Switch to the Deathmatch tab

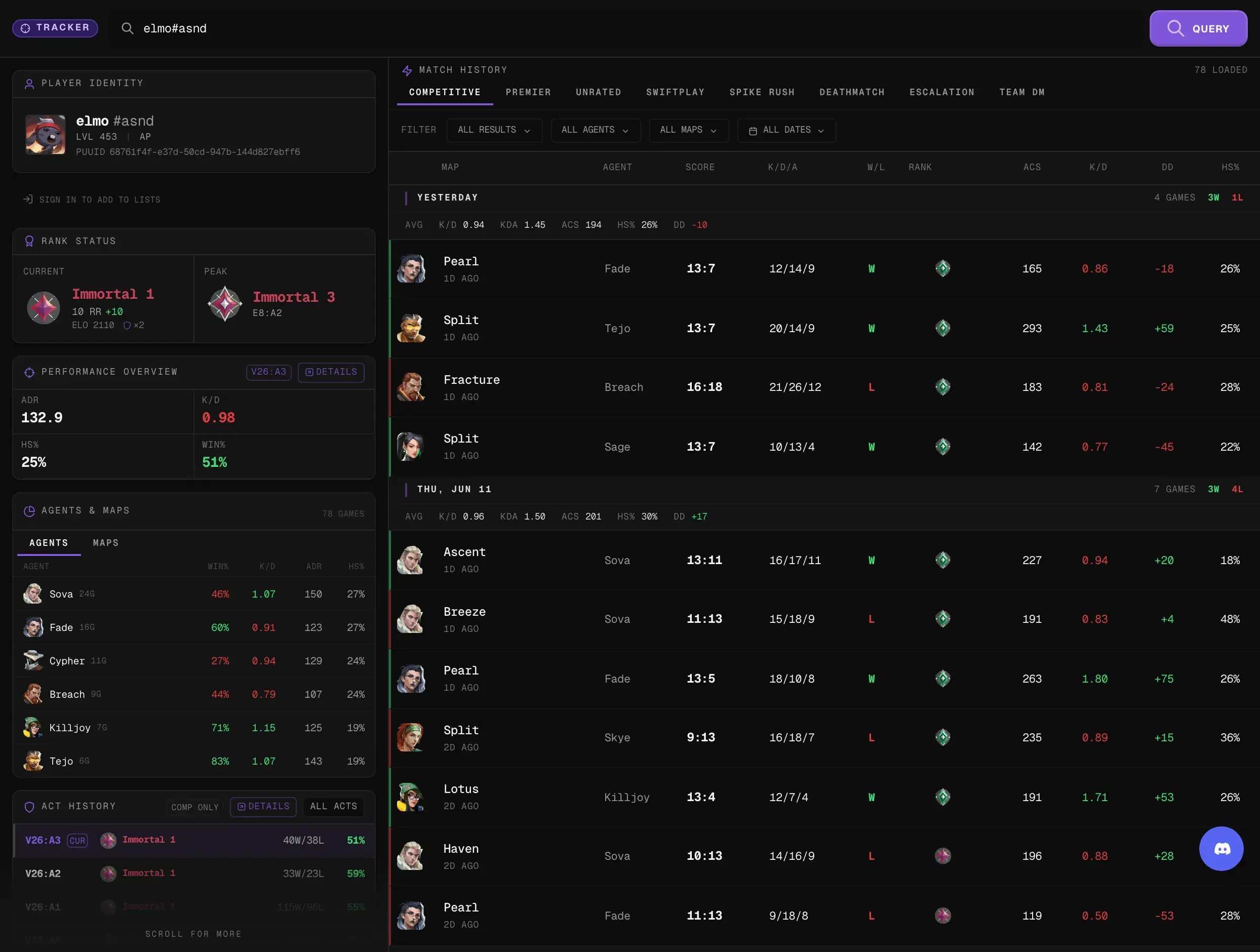(x=852, y=92)
